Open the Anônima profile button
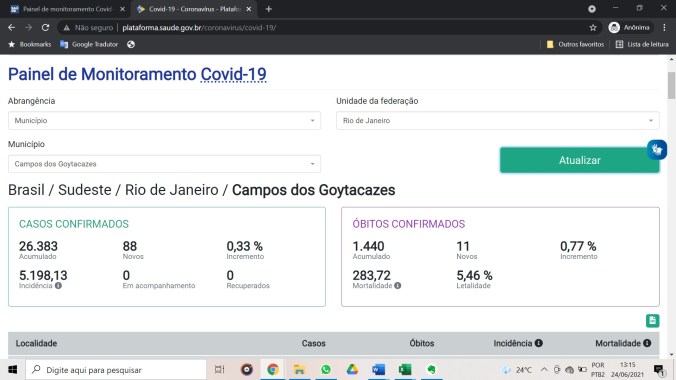Viewport: 676px width, 380px height. 629,28
